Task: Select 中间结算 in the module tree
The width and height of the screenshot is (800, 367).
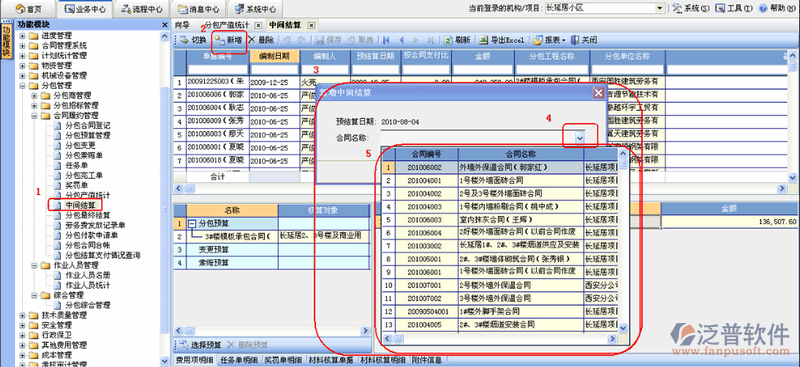Action: pyautogui.click(x=81, y=205)
